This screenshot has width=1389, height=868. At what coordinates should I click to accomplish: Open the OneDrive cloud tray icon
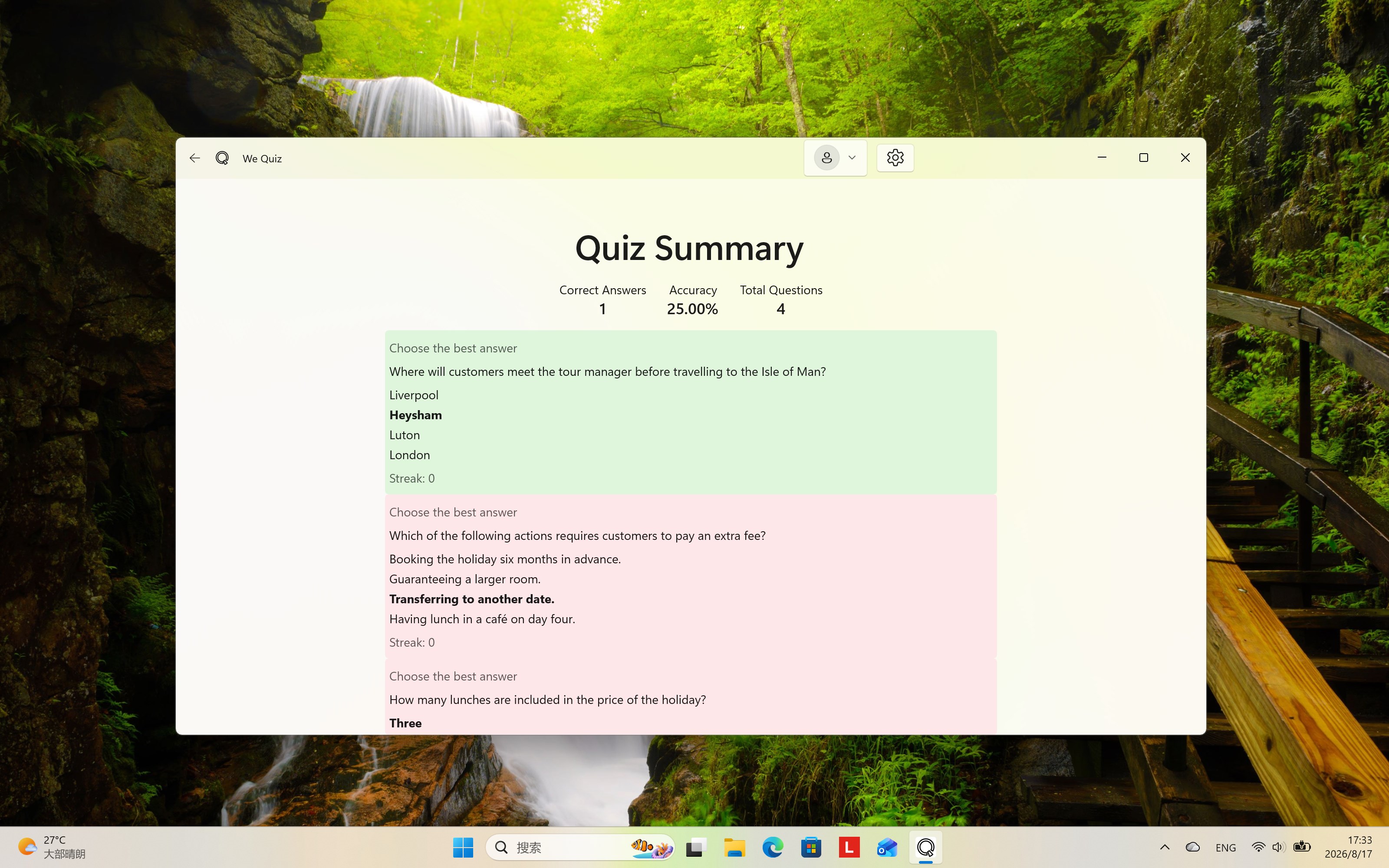[x=1193, y=847]
